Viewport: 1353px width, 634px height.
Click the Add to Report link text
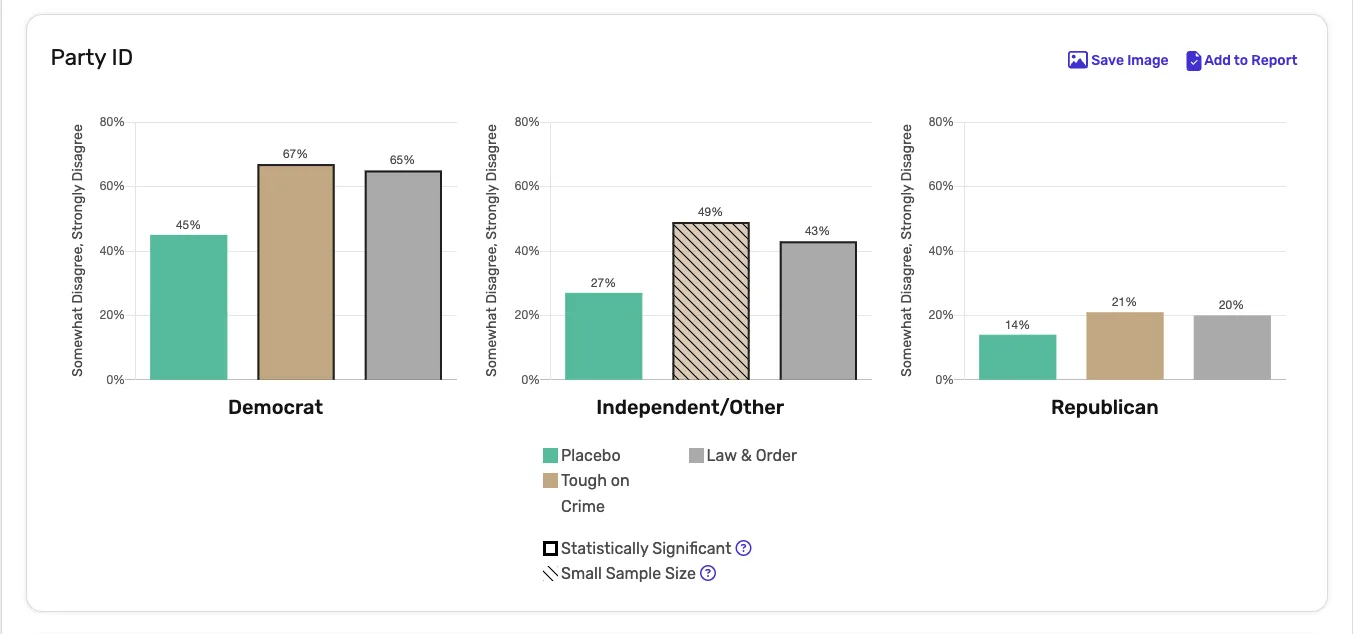pyautogui.click(x=1250, y=60)
